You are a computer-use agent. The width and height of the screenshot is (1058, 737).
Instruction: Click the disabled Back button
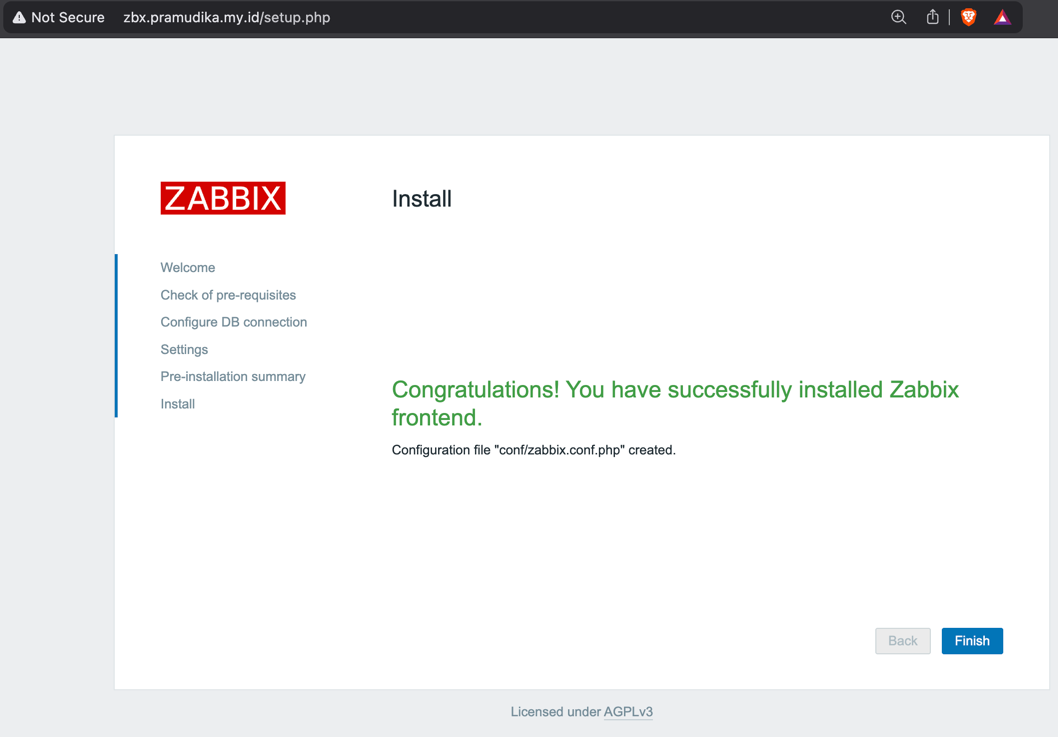[902, 640]
